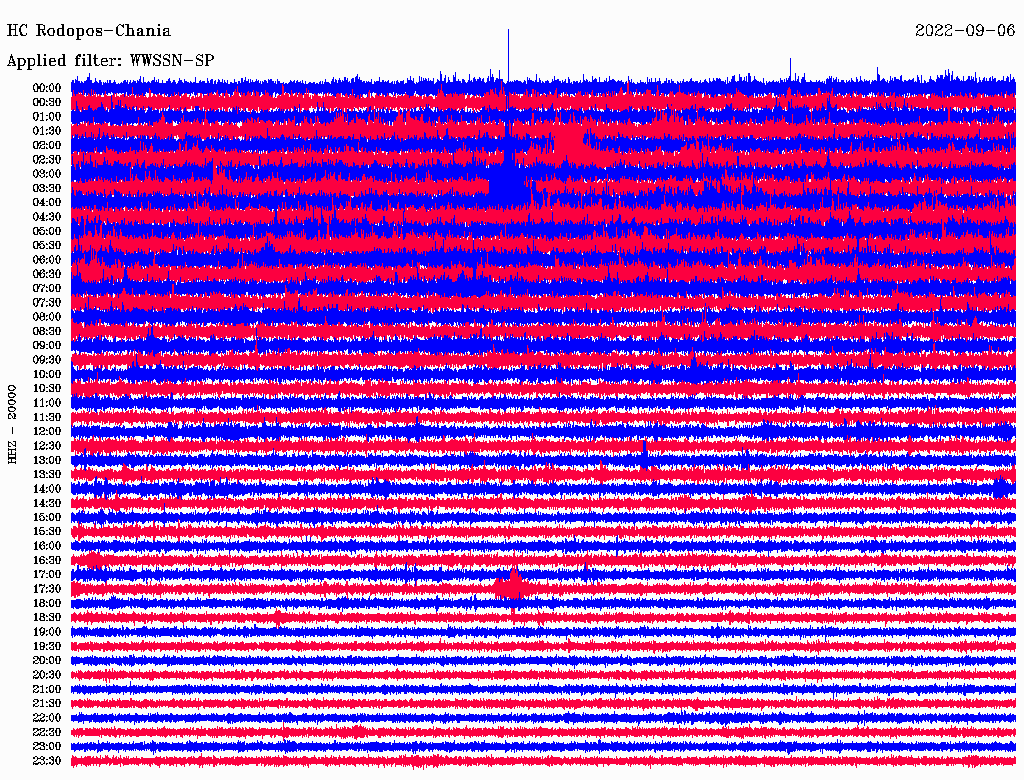Click the station title 'HC Rodopos-Chania'

89,31
